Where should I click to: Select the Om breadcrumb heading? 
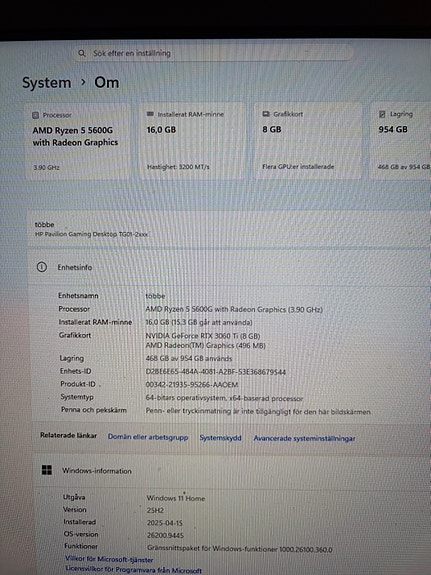(x=107, y=83)
